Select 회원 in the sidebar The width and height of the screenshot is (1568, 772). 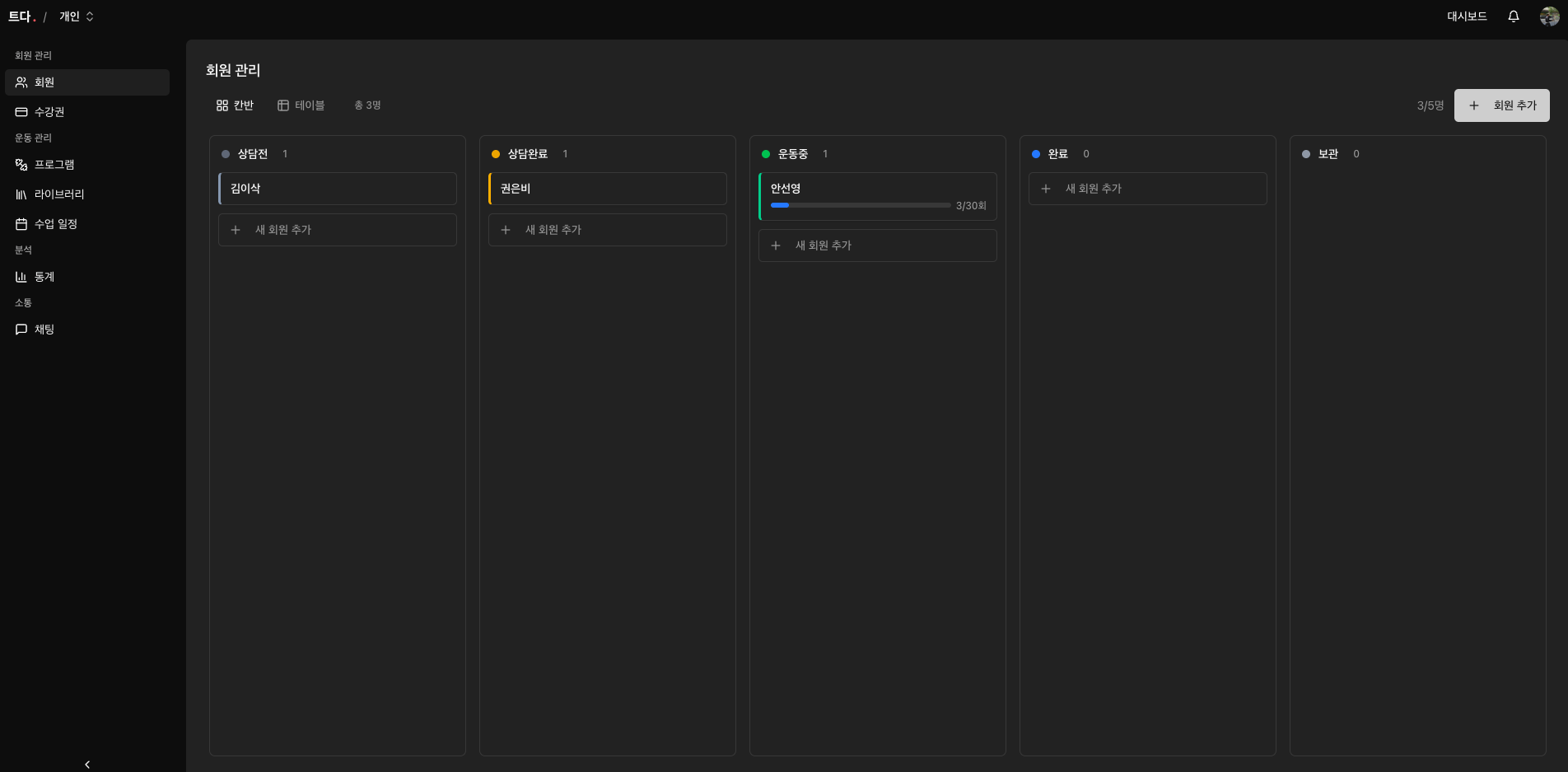tap(44, 82)
